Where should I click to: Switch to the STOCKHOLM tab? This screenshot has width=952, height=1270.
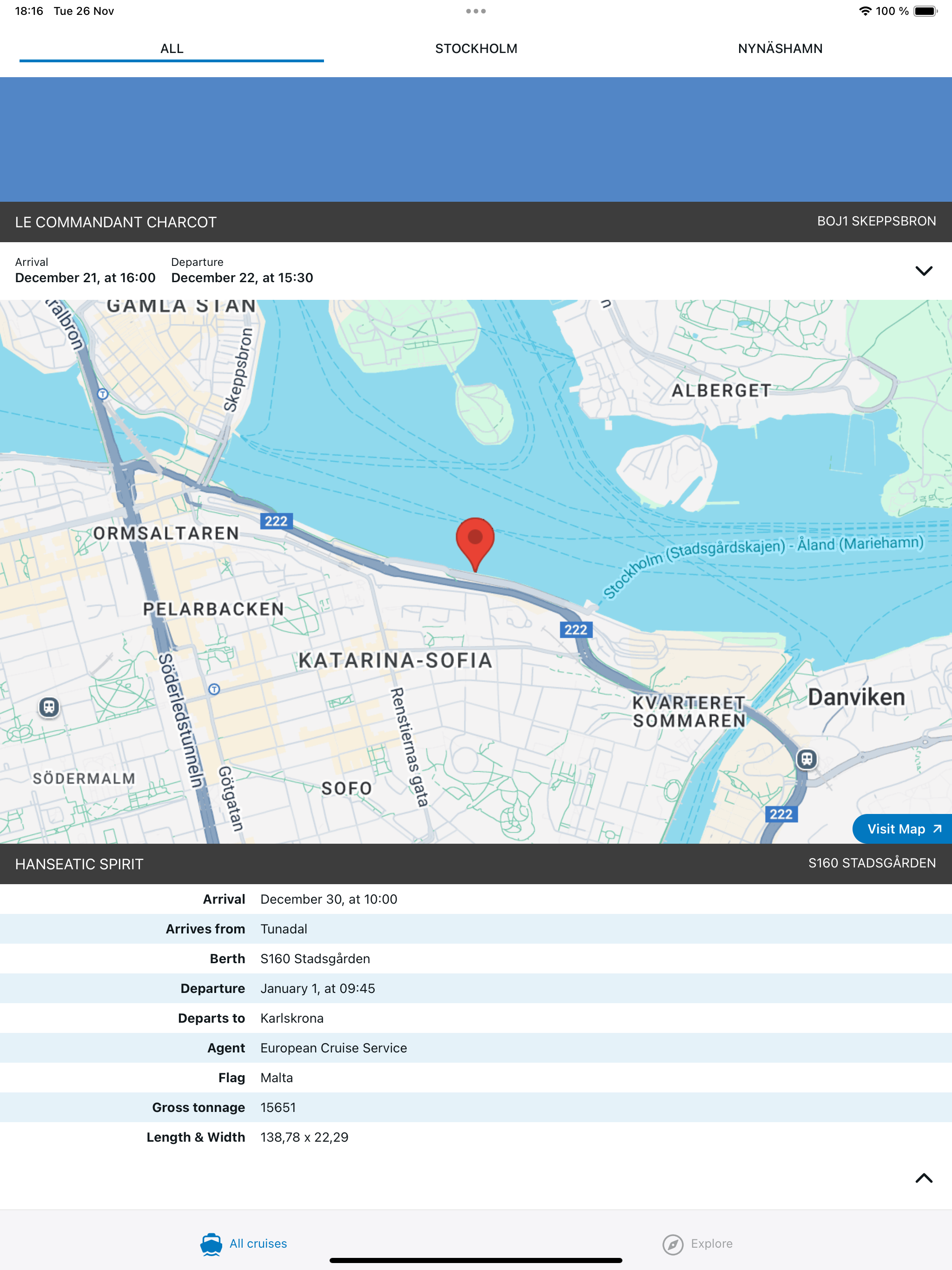[x=476, y=49]
